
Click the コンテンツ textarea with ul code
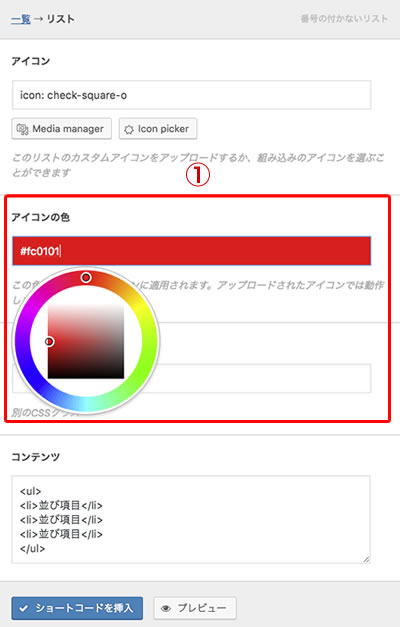point(191,519)
